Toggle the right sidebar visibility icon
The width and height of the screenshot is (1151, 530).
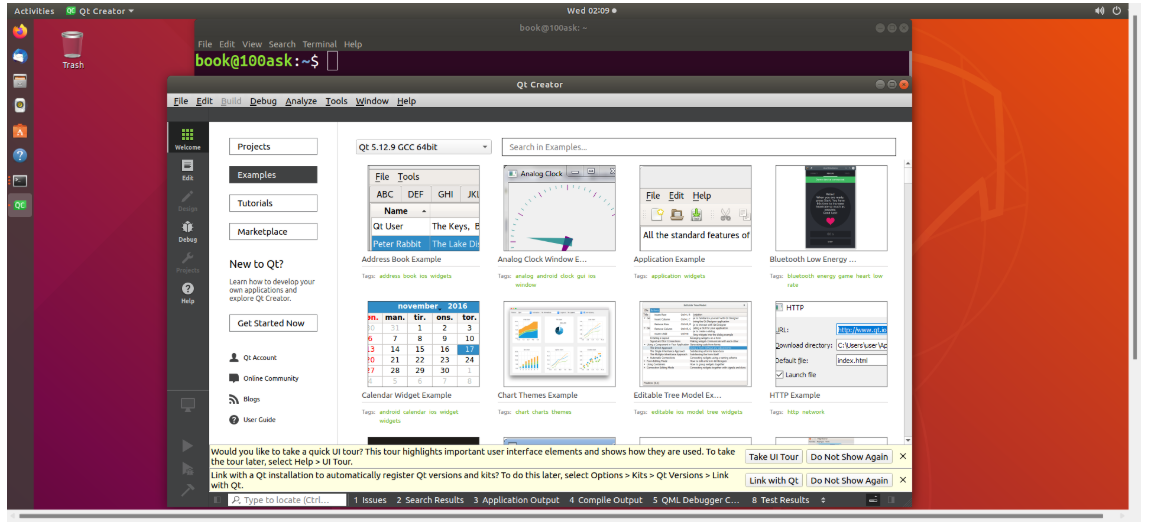[x=892, y=500]
